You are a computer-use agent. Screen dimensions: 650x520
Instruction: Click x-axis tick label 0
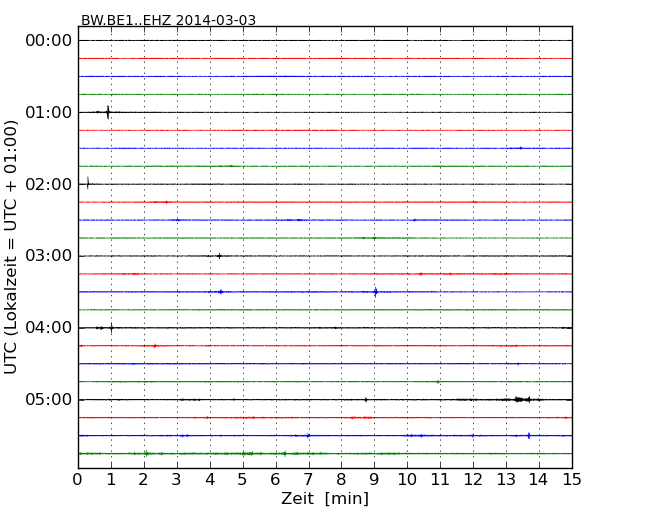(78, 480)
